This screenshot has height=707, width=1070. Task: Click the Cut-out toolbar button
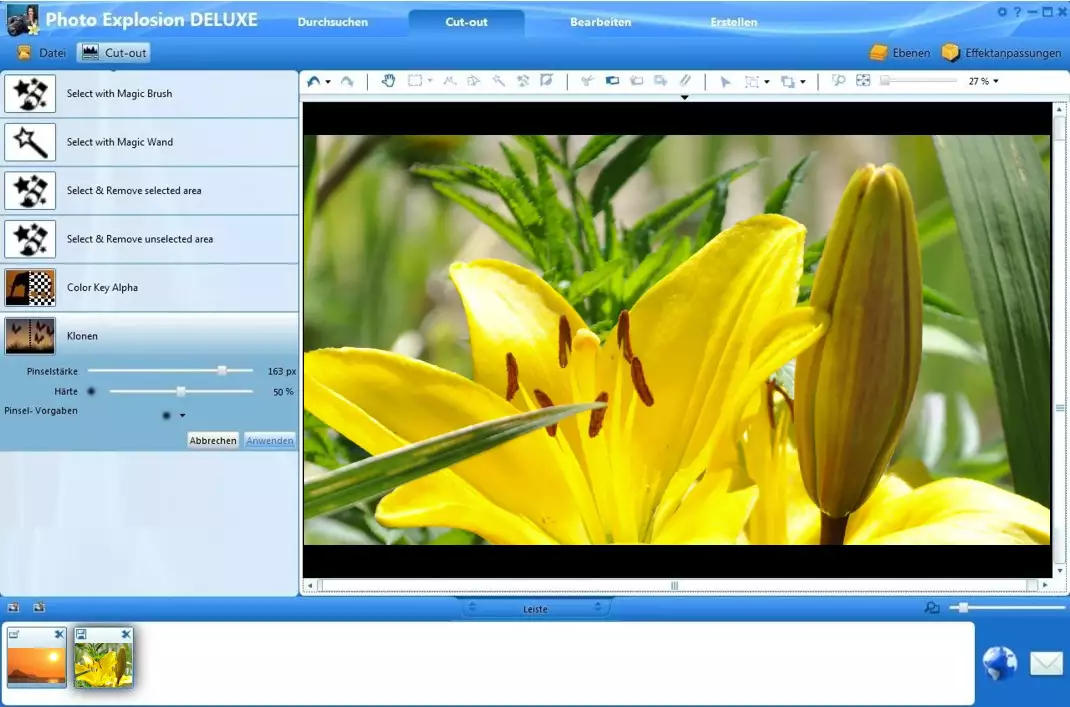click(x=114, y=53)
